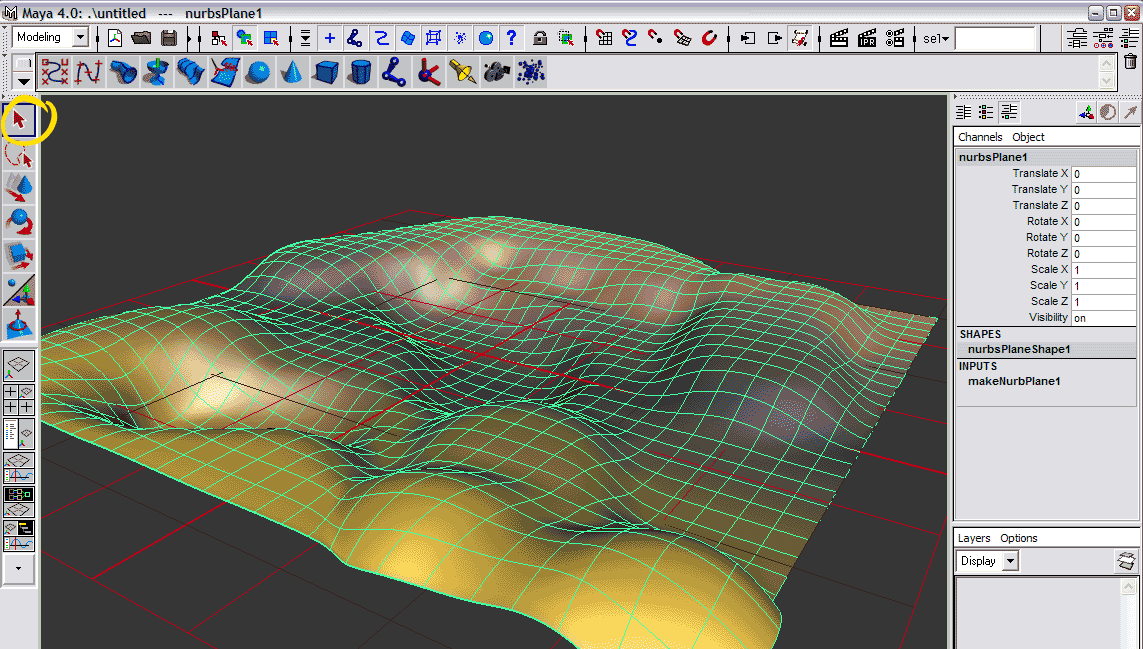Screen dimensions: 1143x649
Task: Select nurbsPlaneShape1 under SHAPES
Action: pos(1019,349)
